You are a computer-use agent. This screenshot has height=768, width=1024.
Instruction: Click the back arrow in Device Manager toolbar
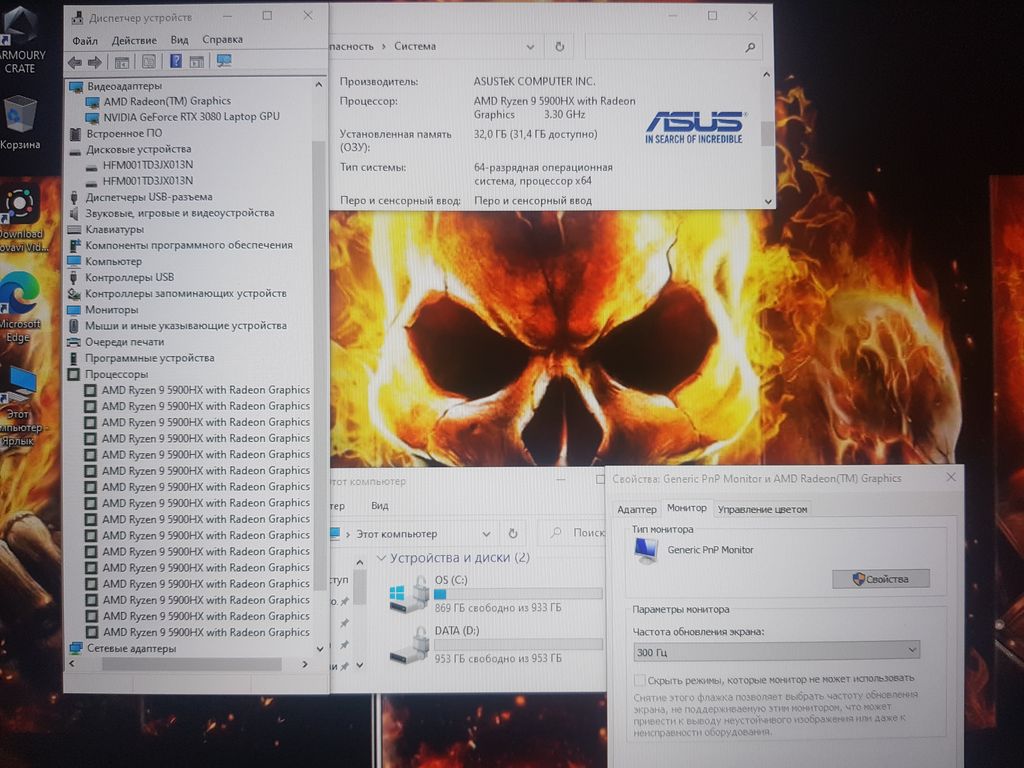click(x=75, y=62)
